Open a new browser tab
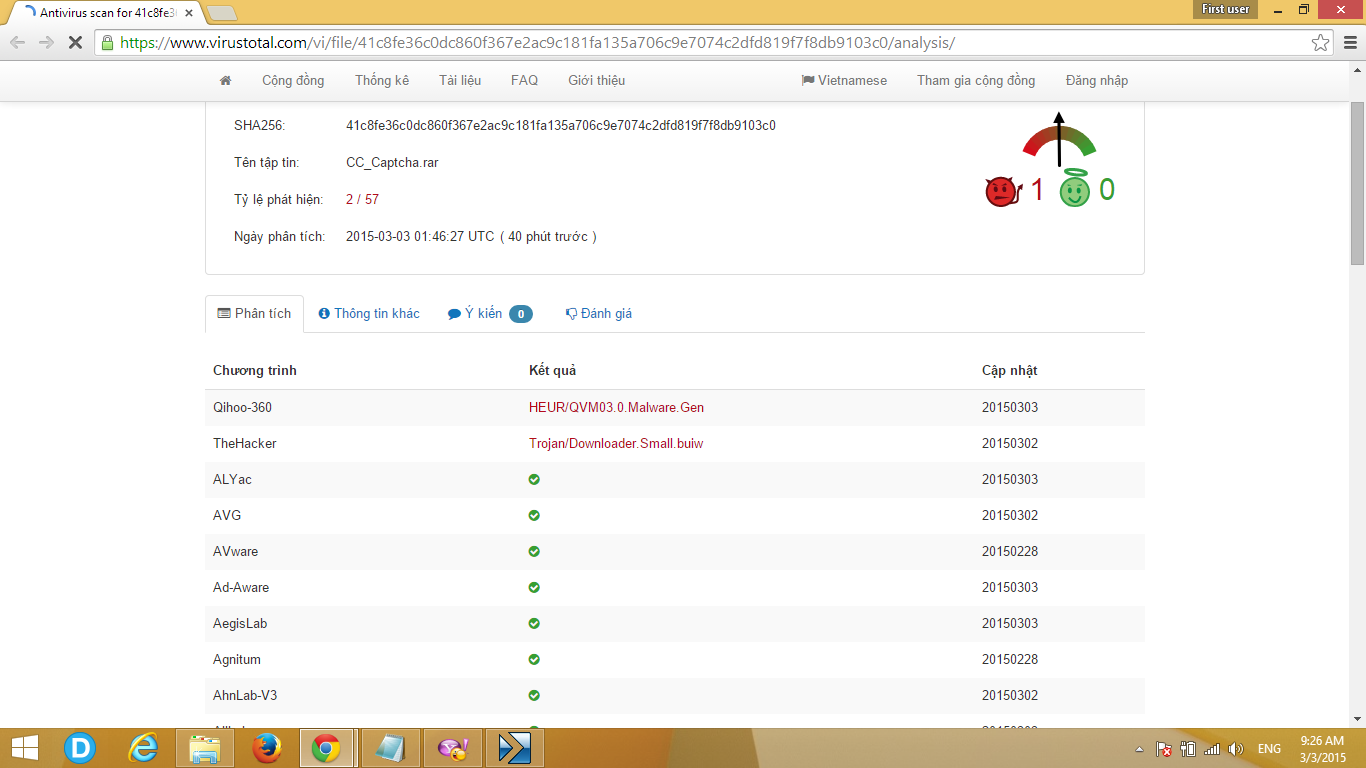This screenshot has height=768, width=1366. (x=222, y=13)
